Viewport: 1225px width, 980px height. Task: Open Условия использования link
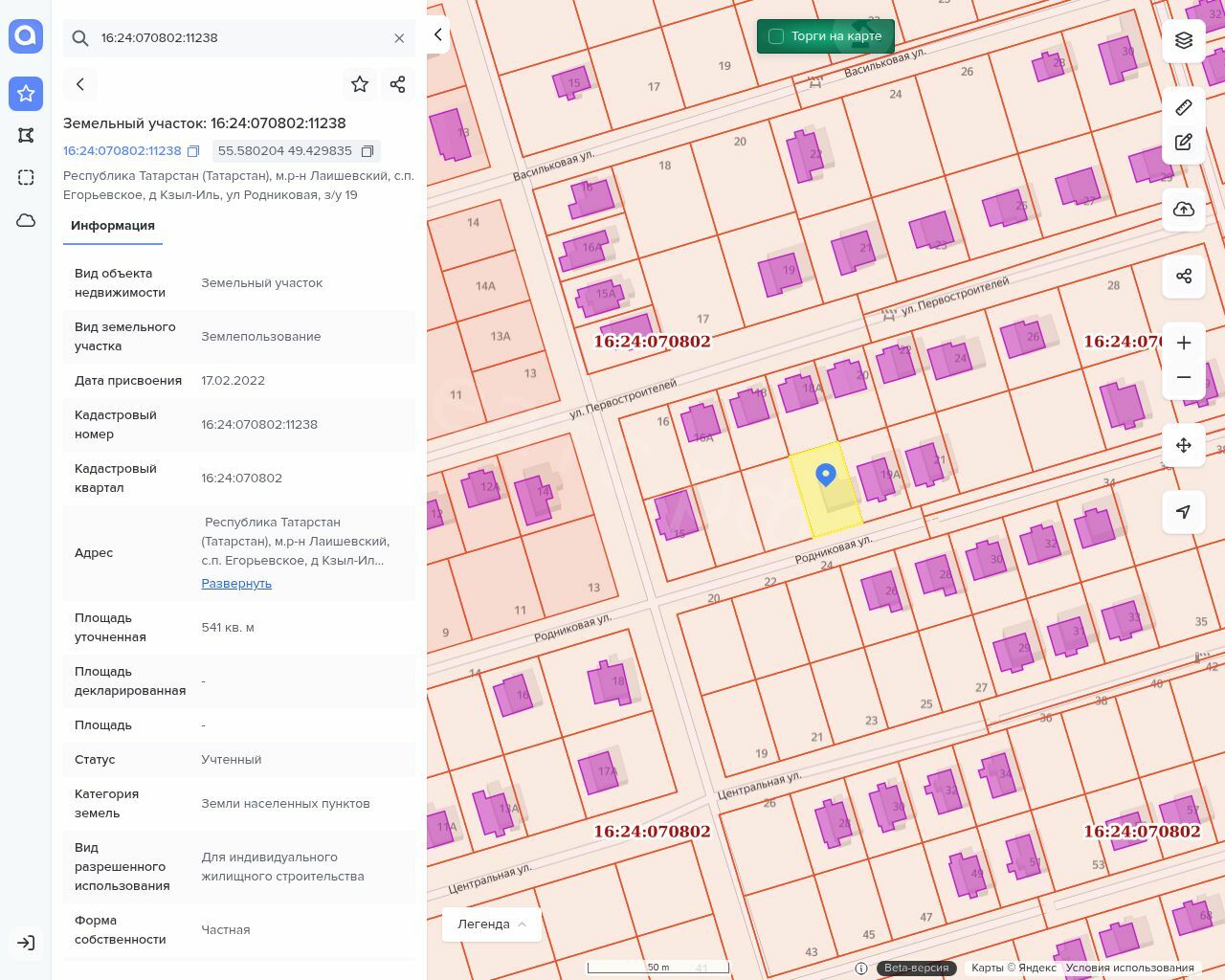pos(1129,968)
